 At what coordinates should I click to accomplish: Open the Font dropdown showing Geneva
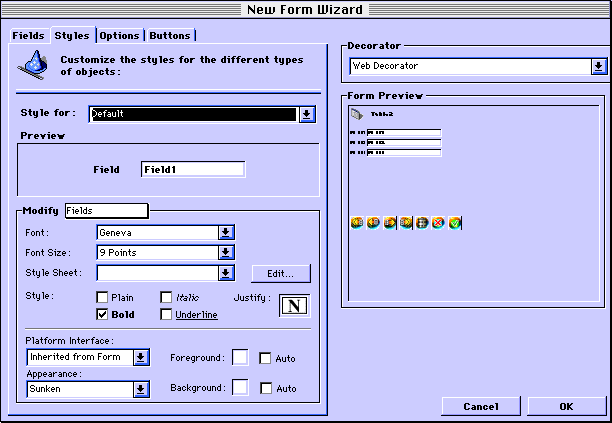[x=227, y=232]
